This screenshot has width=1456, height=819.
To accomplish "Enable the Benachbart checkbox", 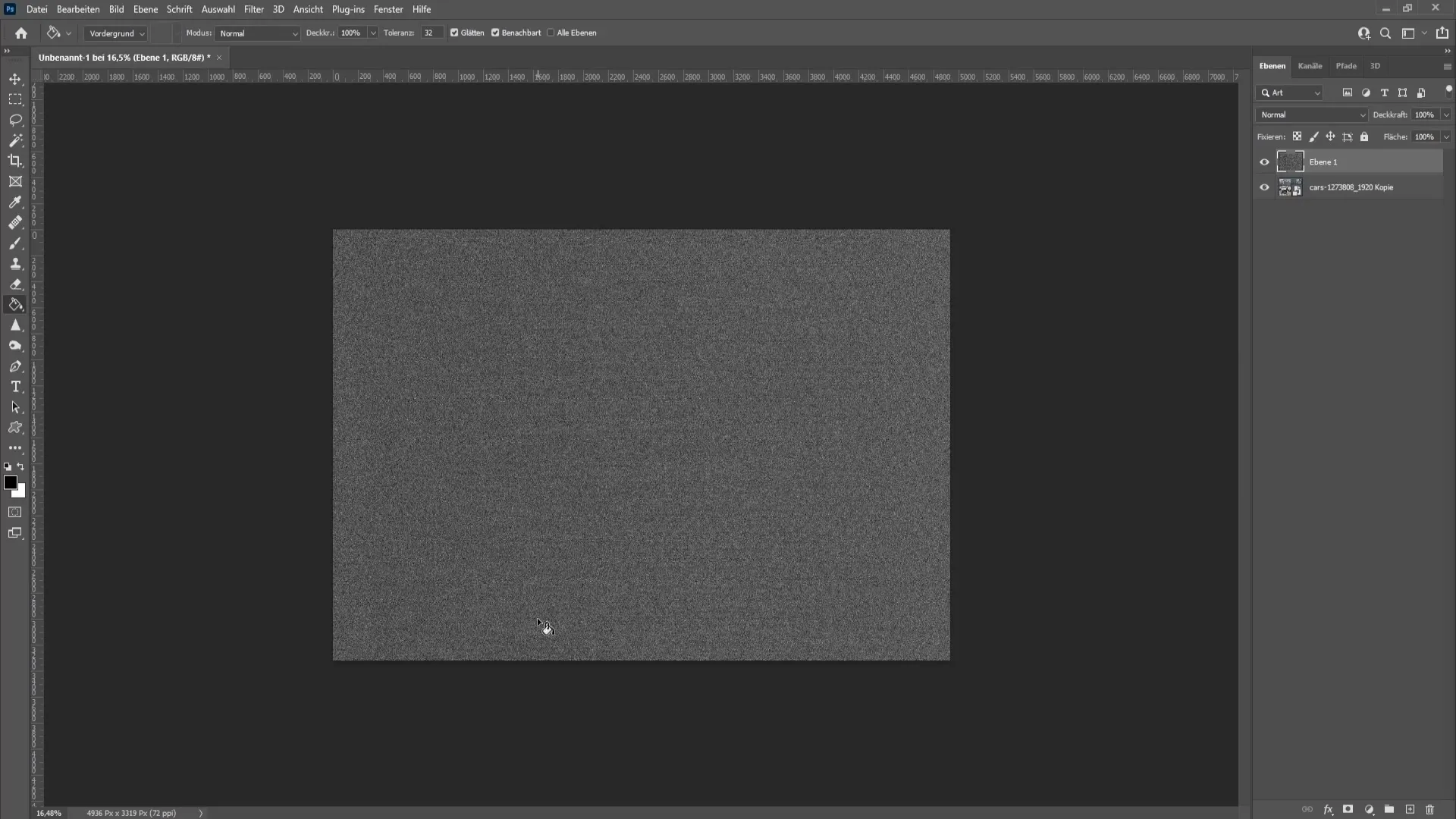I will pyautogui.click(x=495, y=32).
